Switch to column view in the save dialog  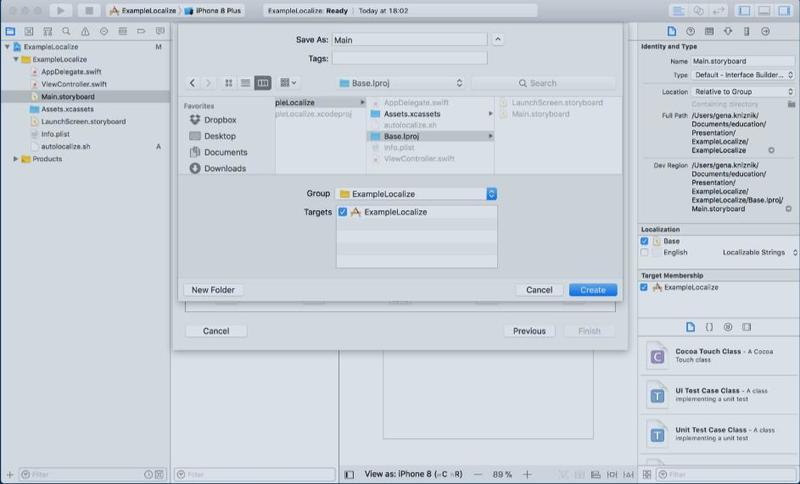coord(262,83)
